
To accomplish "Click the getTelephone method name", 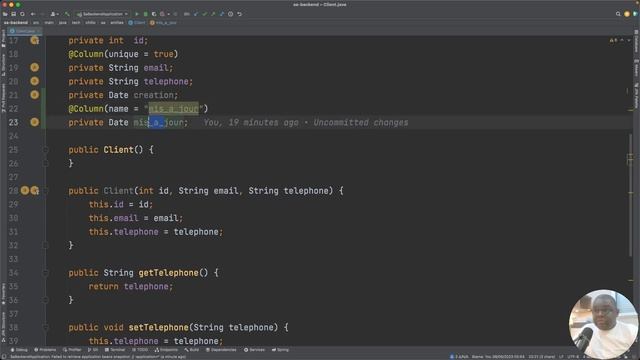I will tap(168, 273).
